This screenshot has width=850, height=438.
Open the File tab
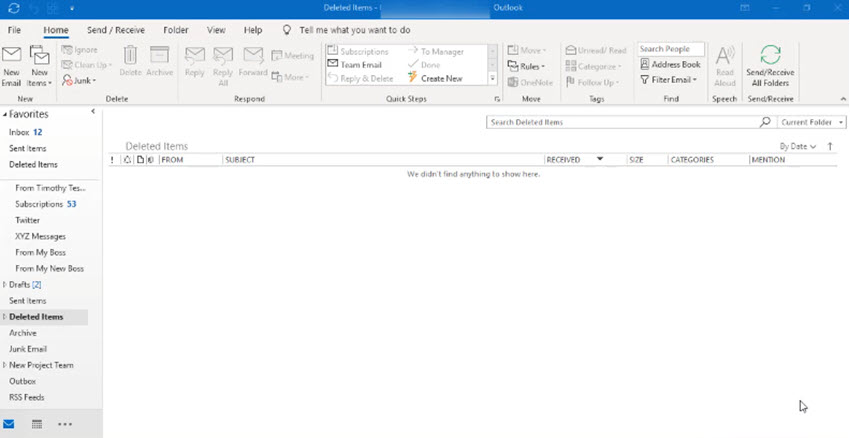tap(14, 30)
